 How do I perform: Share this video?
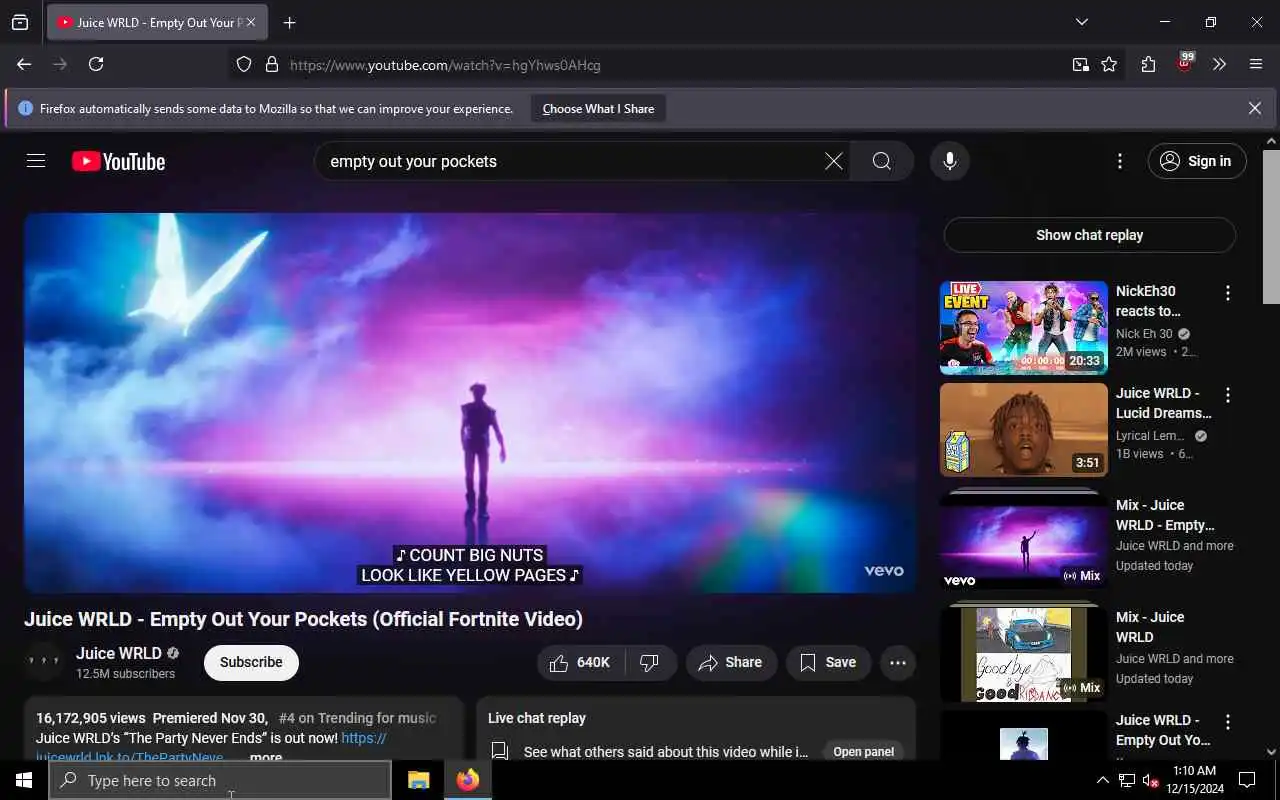(731, 662)
